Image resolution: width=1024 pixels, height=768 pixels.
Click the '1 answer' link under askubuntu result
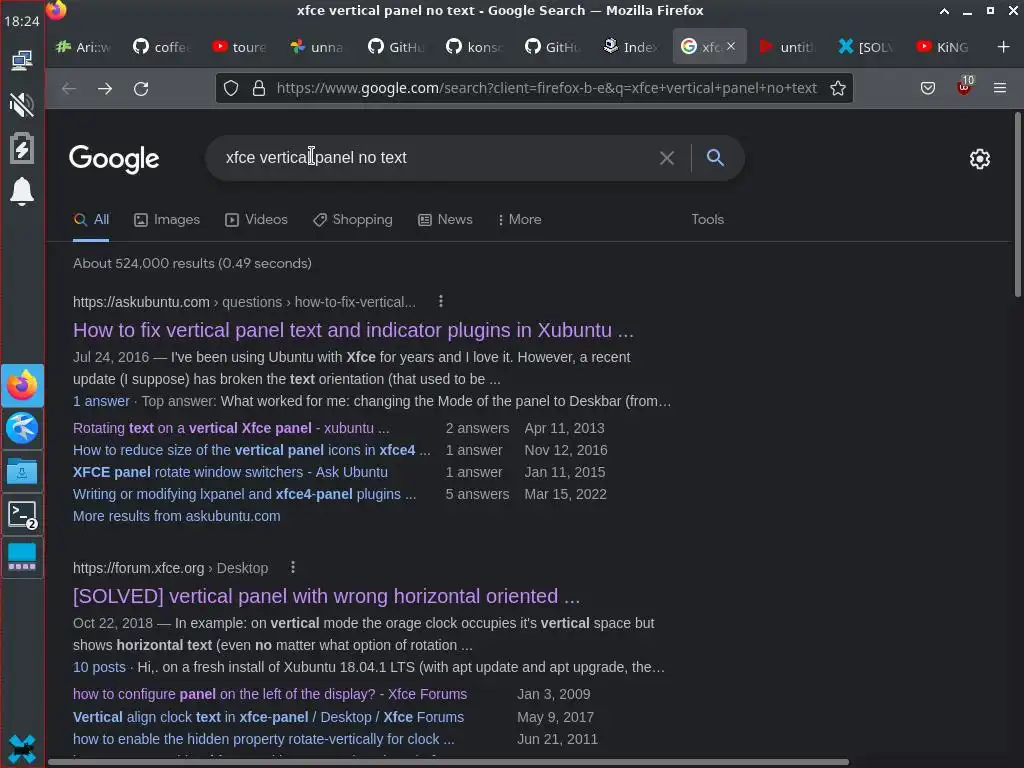pos(101,401)
